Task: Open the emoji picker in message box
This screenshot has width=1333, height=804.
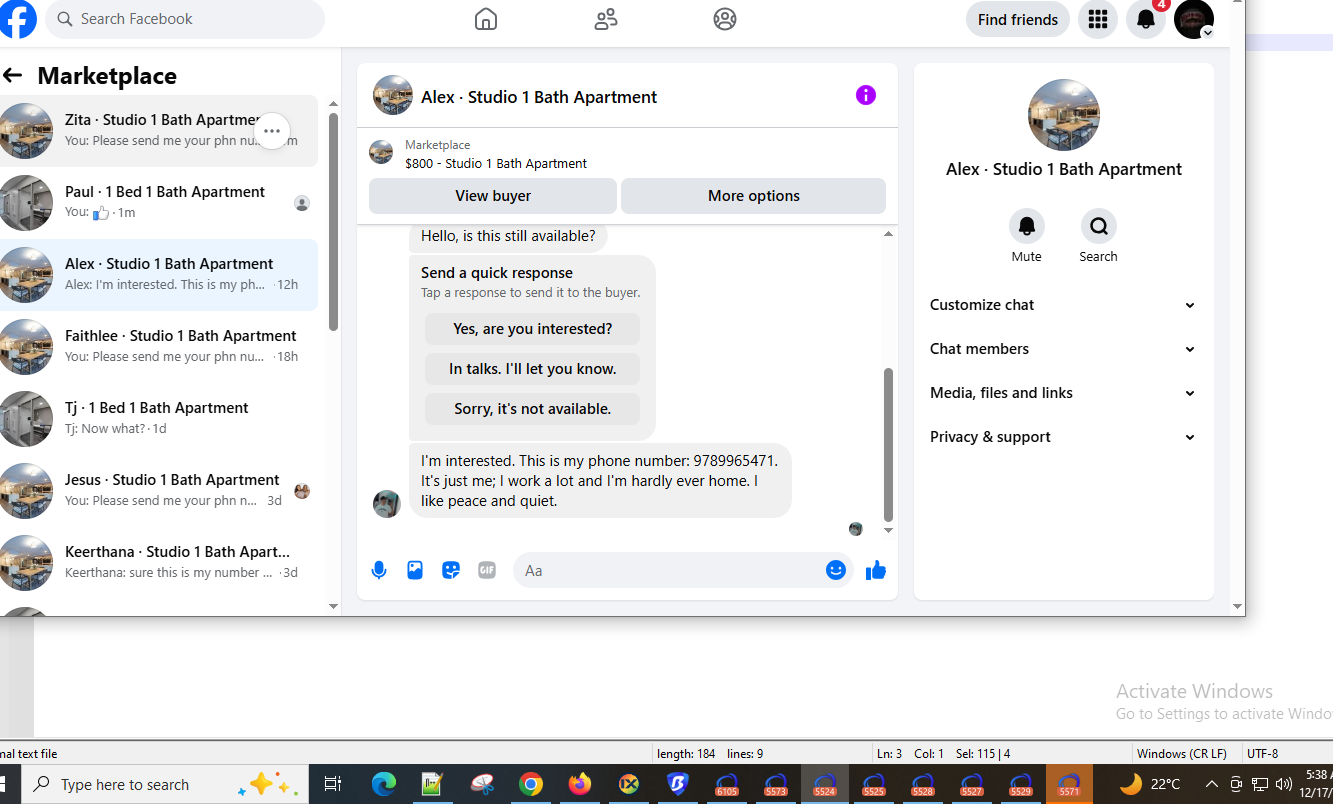Action: 836,570
